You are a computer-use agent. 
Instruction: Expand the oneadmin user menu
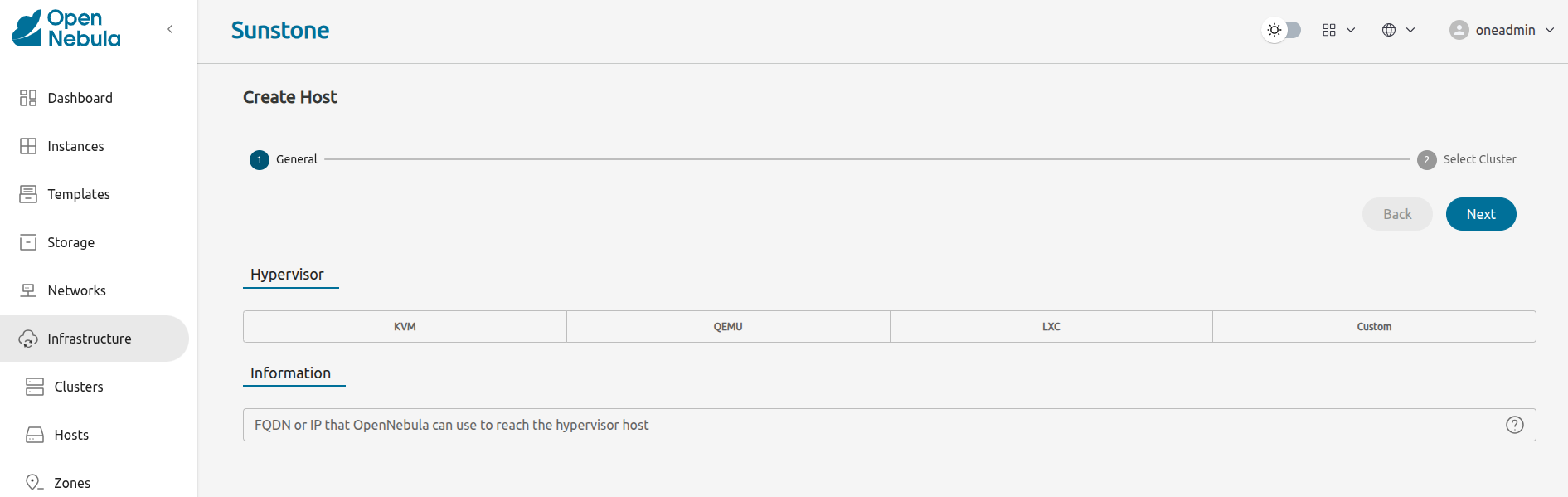pos(1502,30)
